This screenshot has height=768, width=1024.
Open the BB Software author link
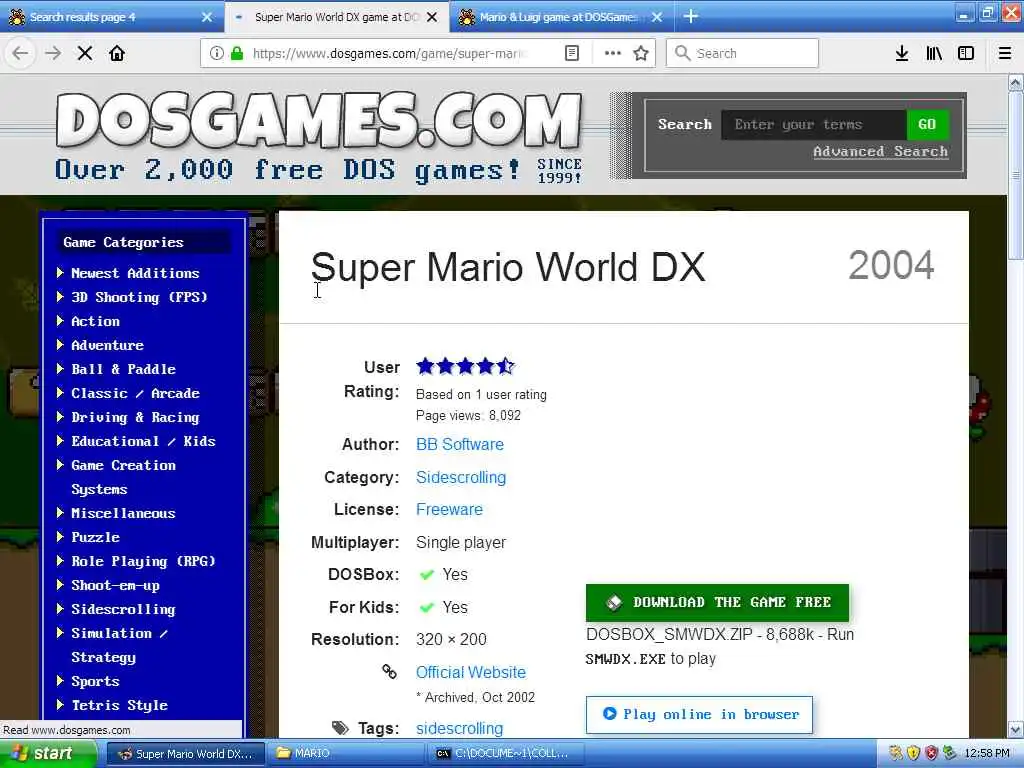460,444
